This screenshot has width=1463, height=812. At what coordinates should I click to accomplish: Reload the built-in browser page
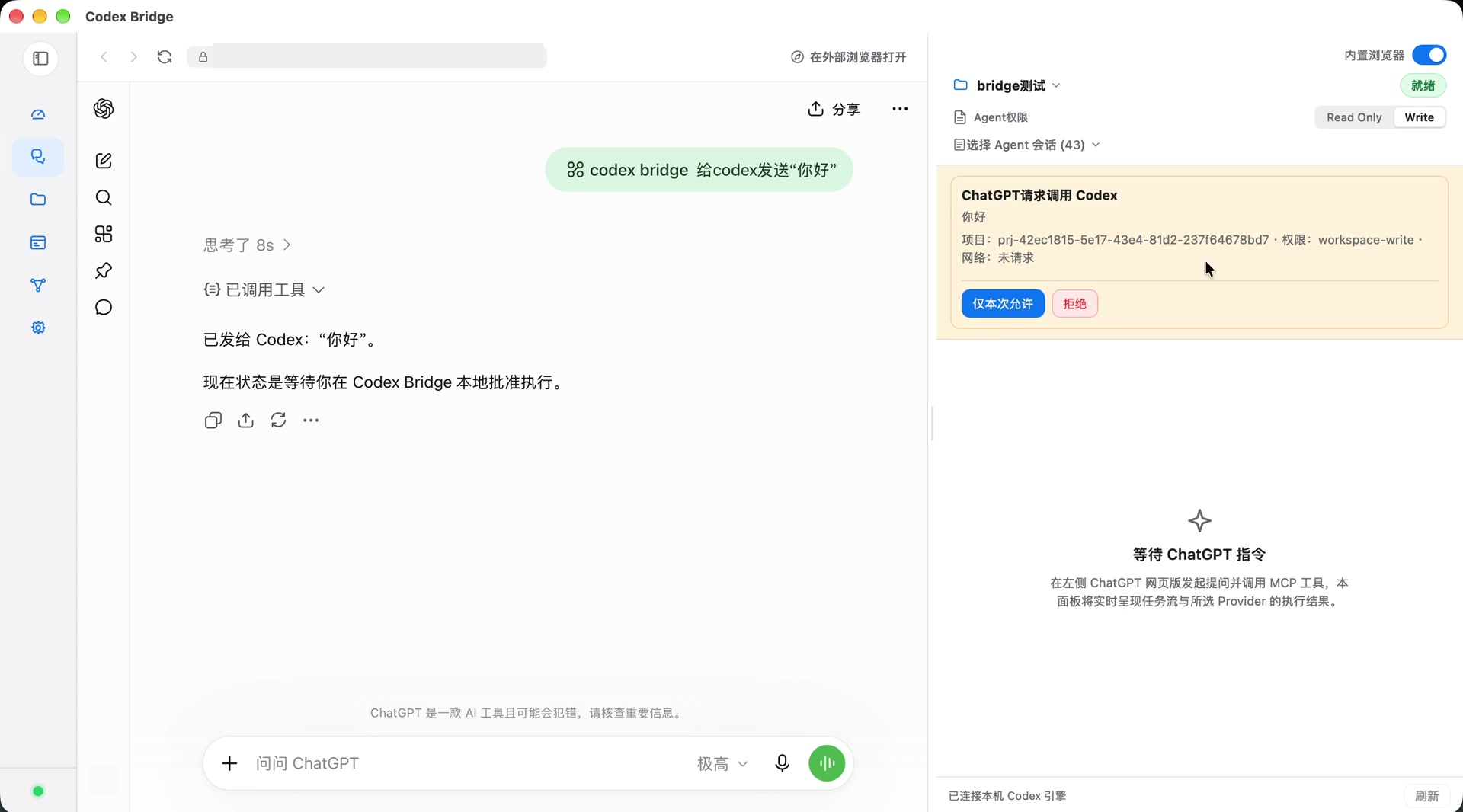pyautogui.click(x=165, y=57)
